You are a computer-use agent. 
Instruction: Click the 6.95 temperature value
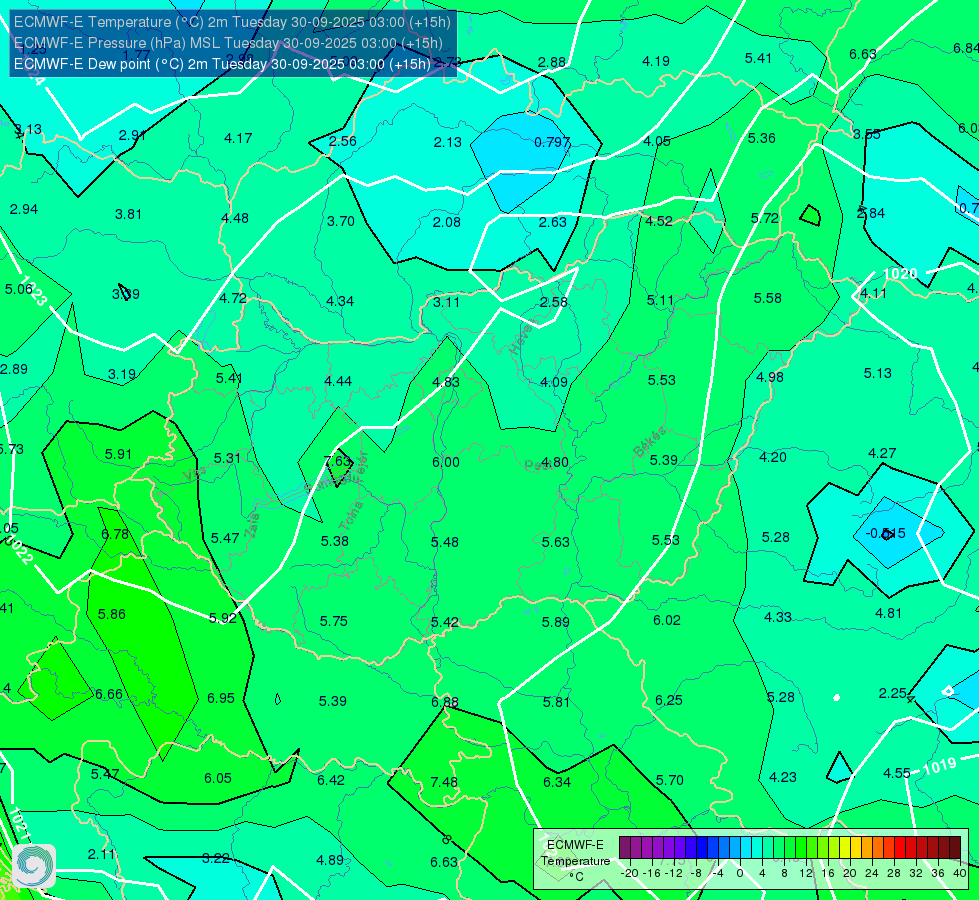(x=221, y=698)
